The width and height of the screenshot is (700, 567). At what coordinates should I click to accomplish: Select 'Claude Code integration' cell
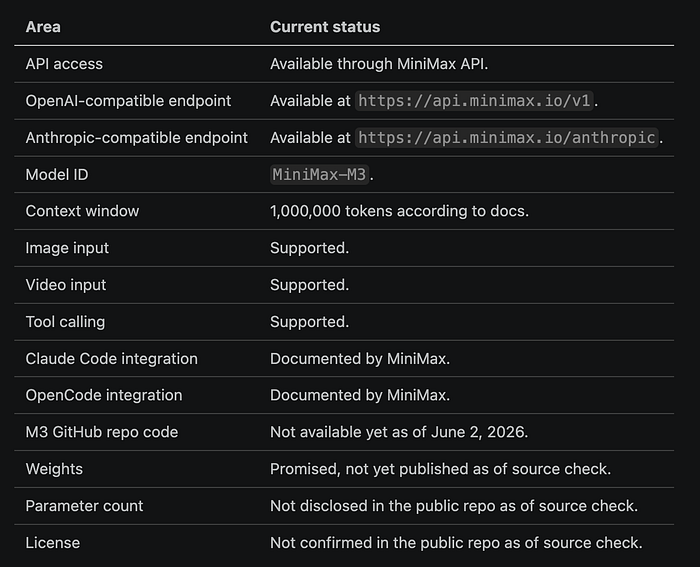pos(111,359)
